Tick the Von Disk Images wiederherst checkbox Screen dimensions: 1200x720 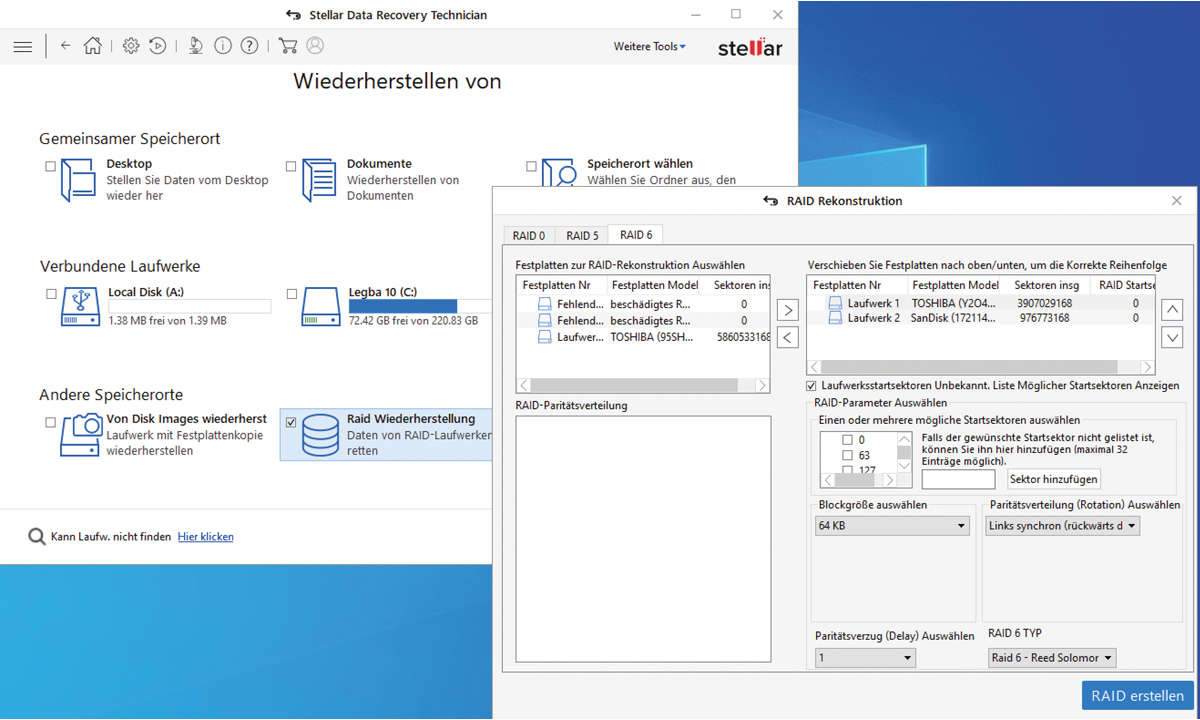pos(50,422)
